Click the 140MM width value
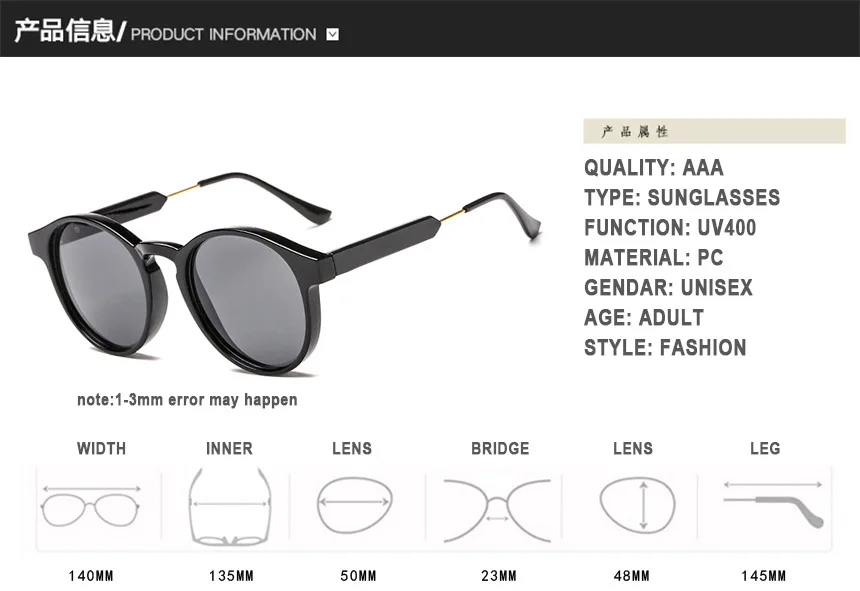860x591 pixels. click(x=91, y=576)
